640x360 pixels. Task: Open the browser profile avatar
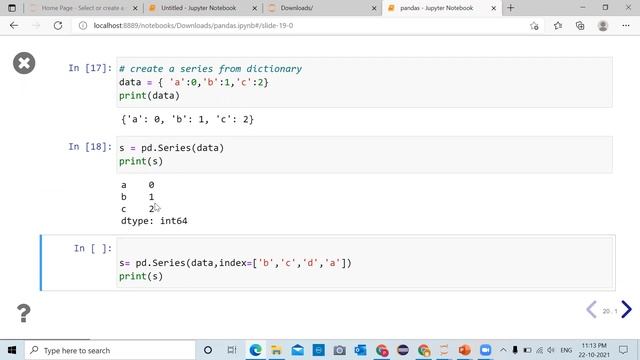tap(603, 26)
